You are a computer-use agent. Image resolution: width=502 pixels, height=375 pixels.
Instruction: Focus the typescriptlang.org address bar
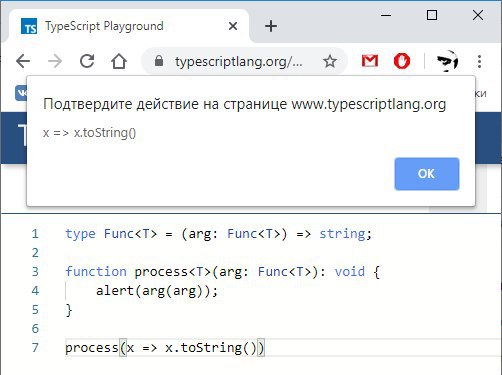pyautogui.click(x=239, y=61)
